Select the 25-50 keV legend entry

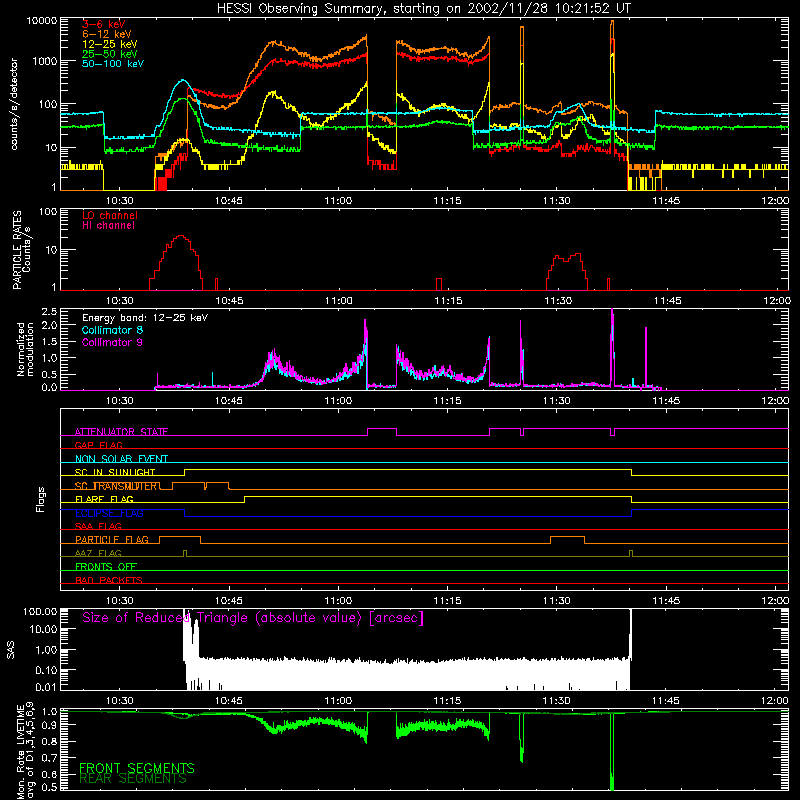click(x=110, y=54)
